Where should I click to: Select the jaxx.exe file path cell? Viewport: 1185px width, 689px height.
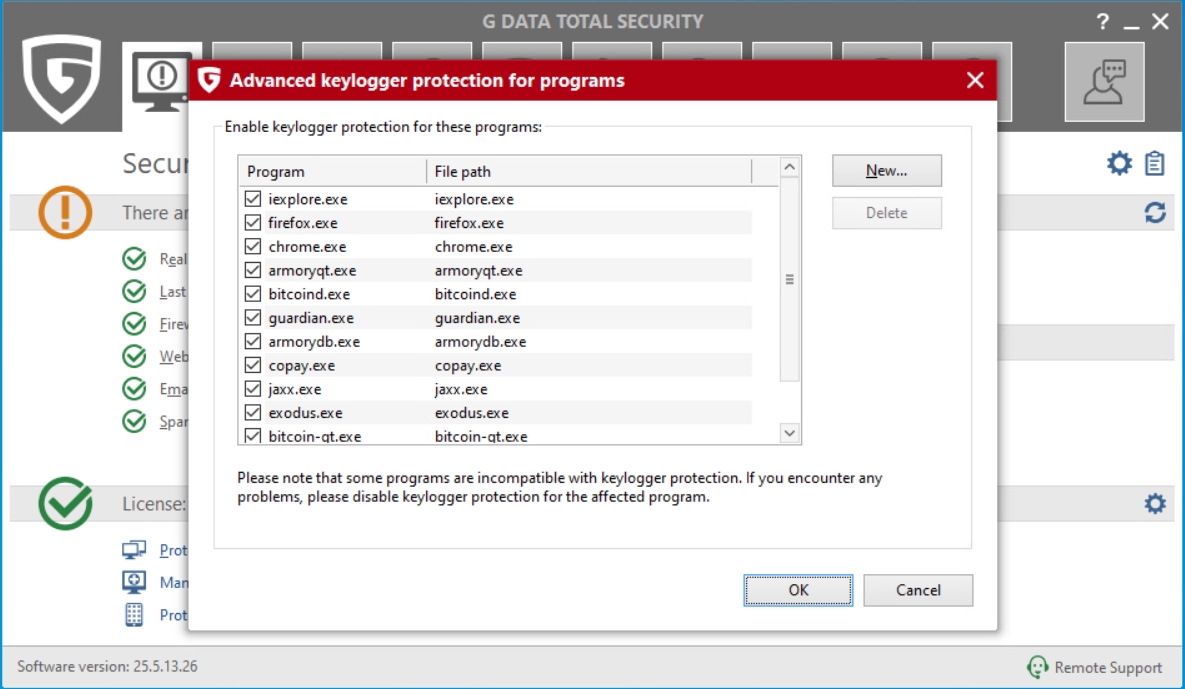pos(461,389)
